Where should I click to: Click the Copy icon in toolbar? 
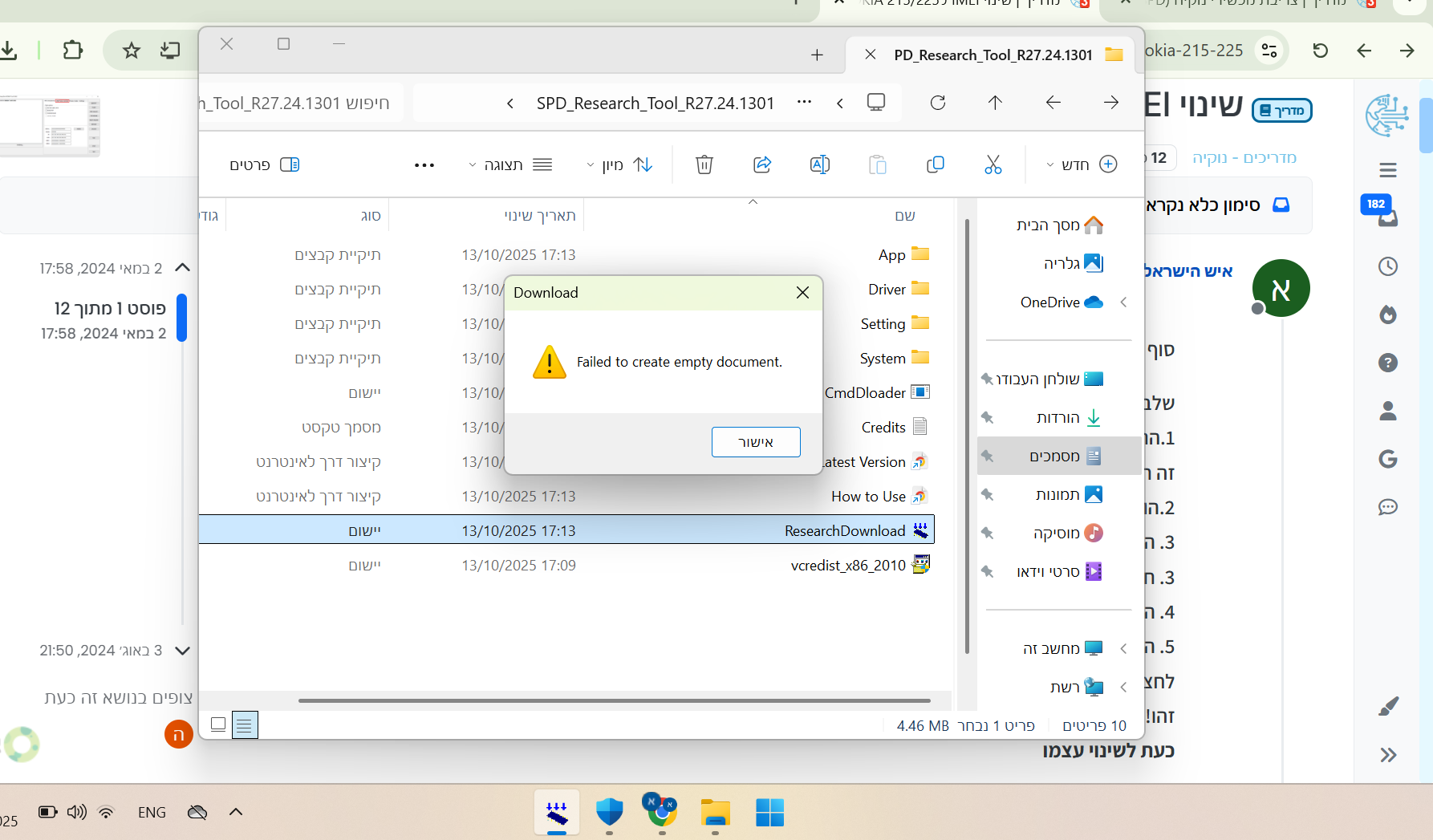coord(935,164)
